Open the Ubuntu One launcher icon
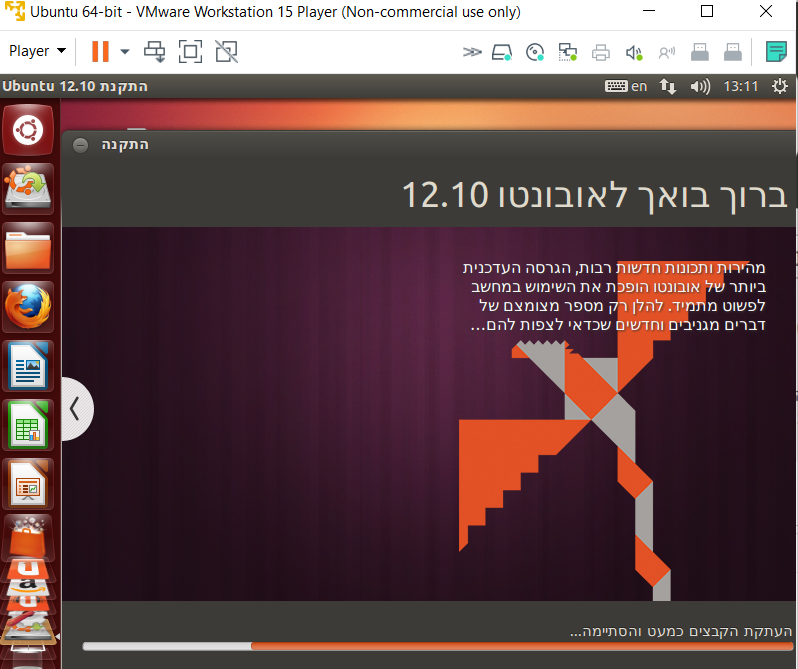 pos(28,568)
